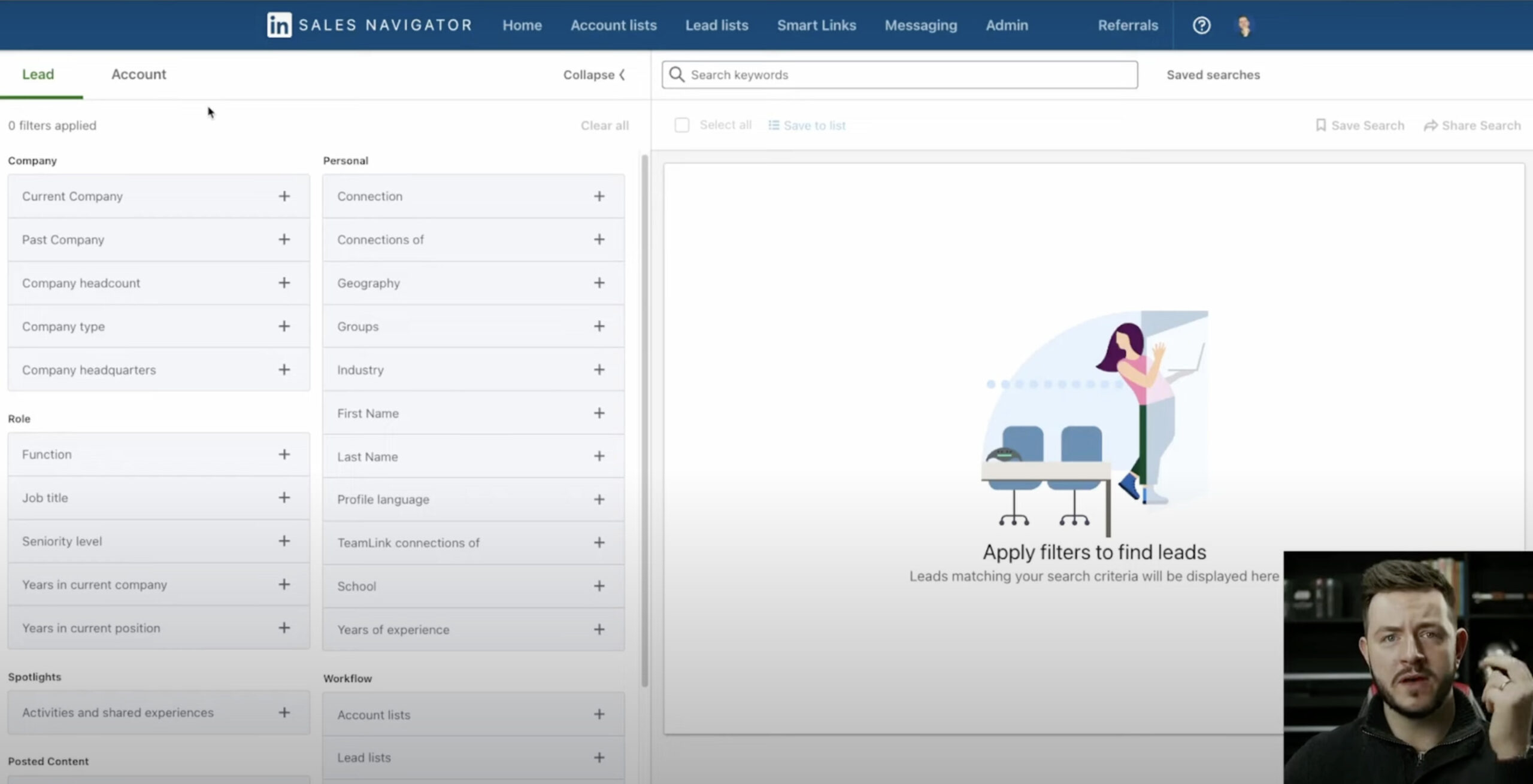Image resolution: width=1533 pixels, height=784 pixels.
Task: Open the Referrals link
Action: point(1128,25)
